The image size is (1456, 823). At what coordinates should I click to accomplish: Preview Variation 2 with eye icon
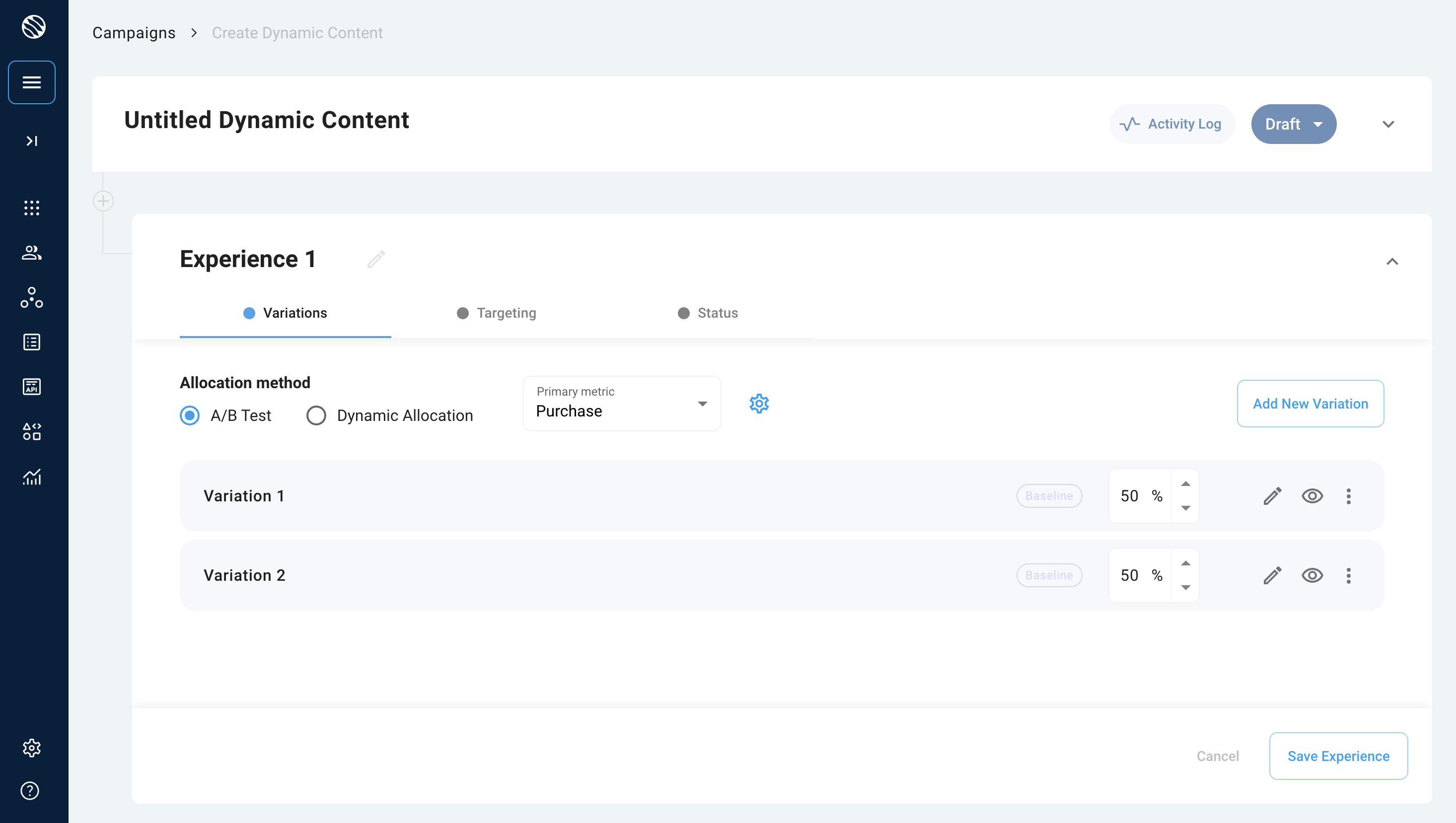click(x=1312, y=575)
